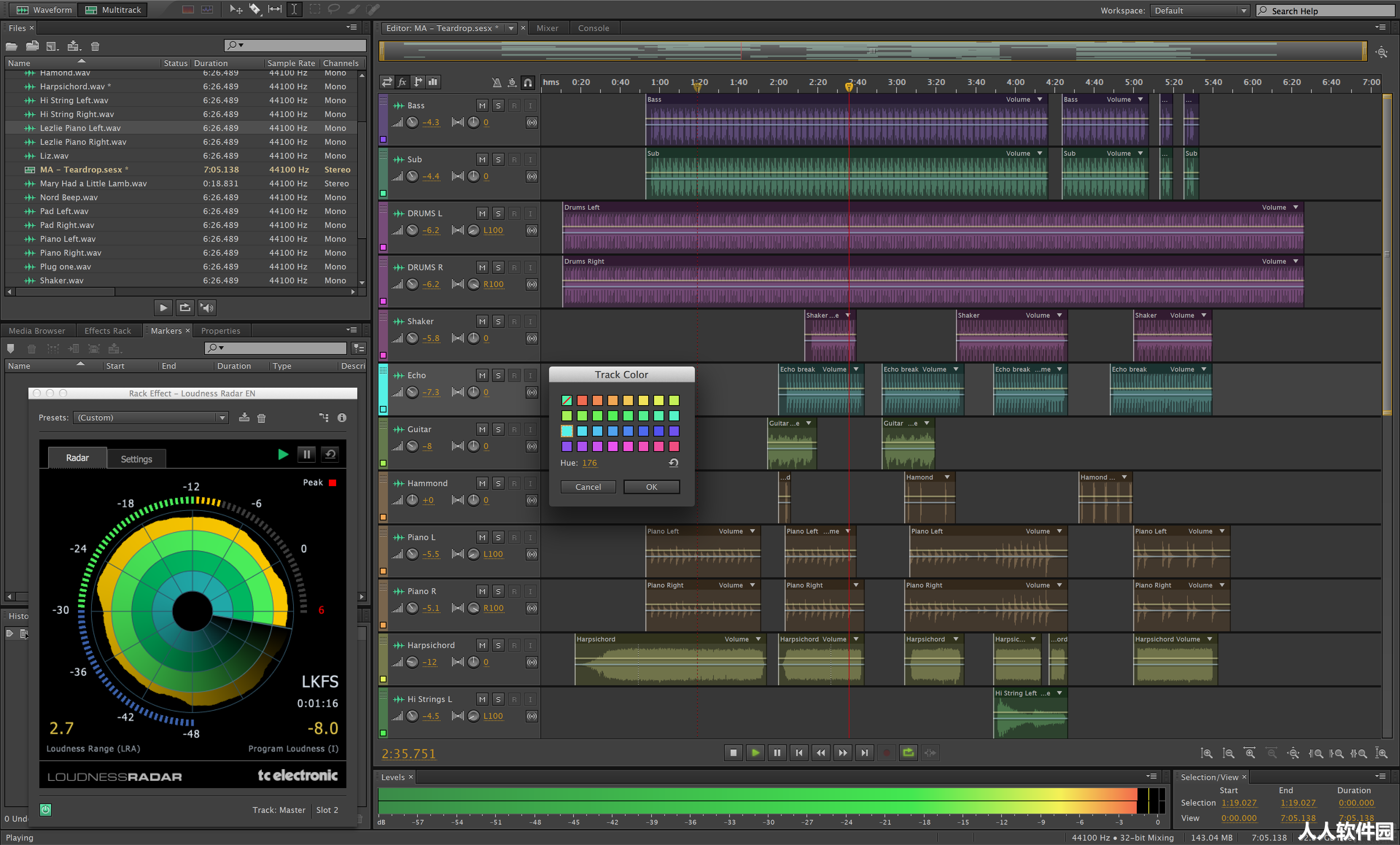The width and height of the screenshot is (1400, 845).
Task: Click the Inputs/Outputs icon above tracks
Action: pos(387,82)
